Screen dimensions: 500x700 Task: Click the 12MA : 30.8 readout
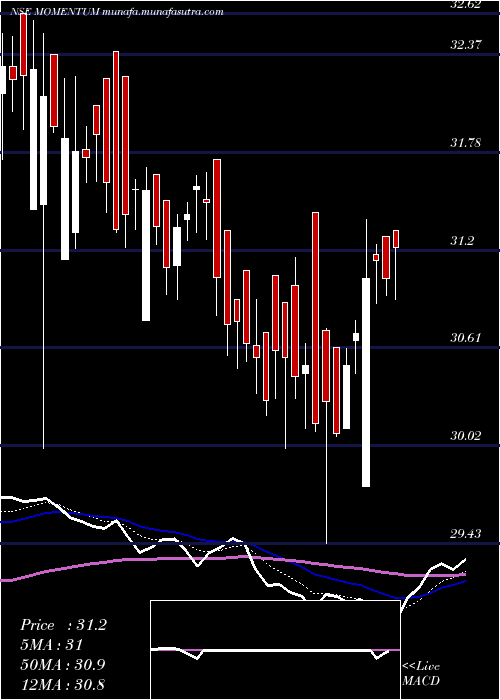[62, 685]
